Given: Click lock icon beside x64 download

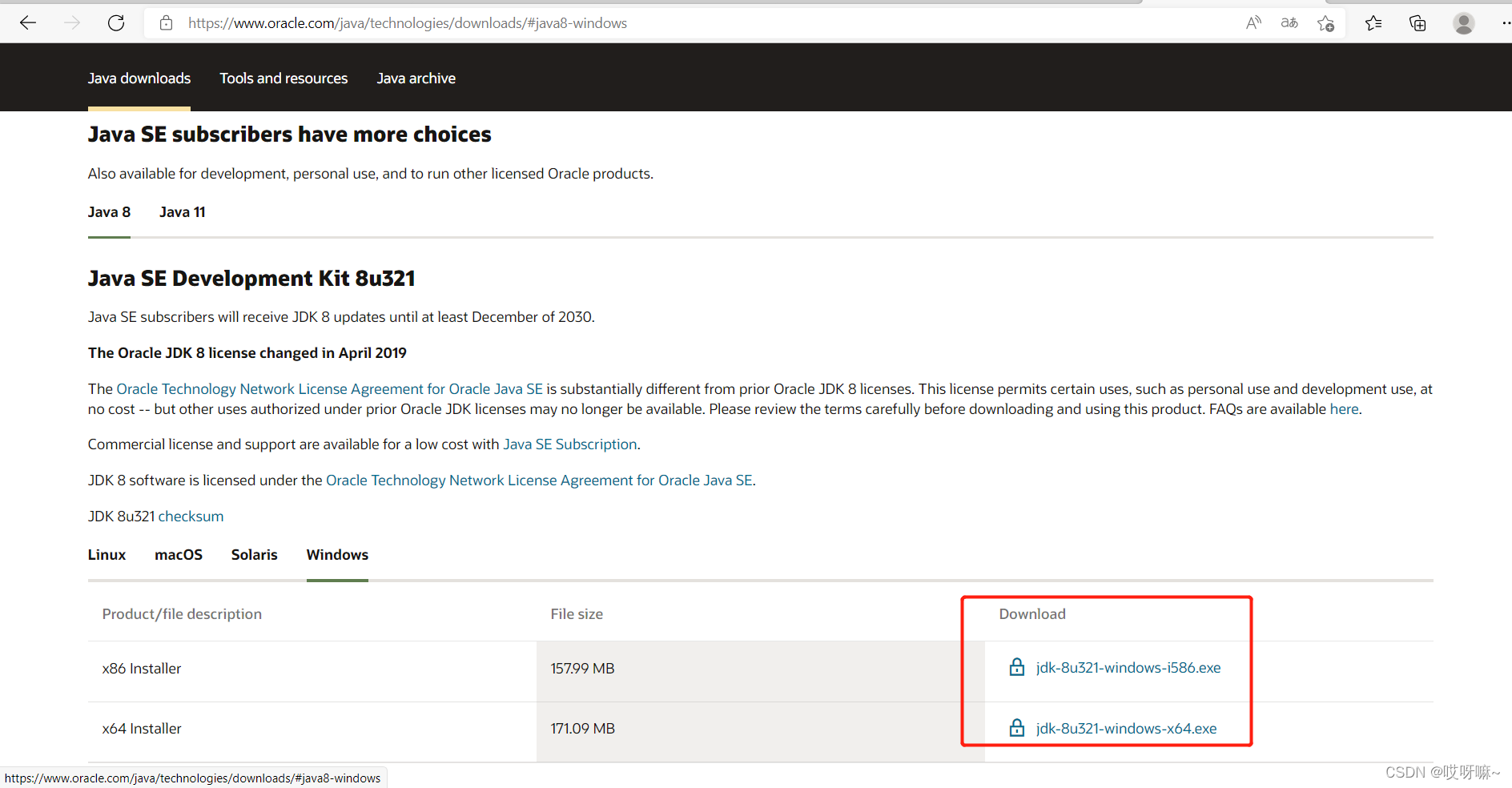Looking at the screenshot, I should coord(1016,728).
